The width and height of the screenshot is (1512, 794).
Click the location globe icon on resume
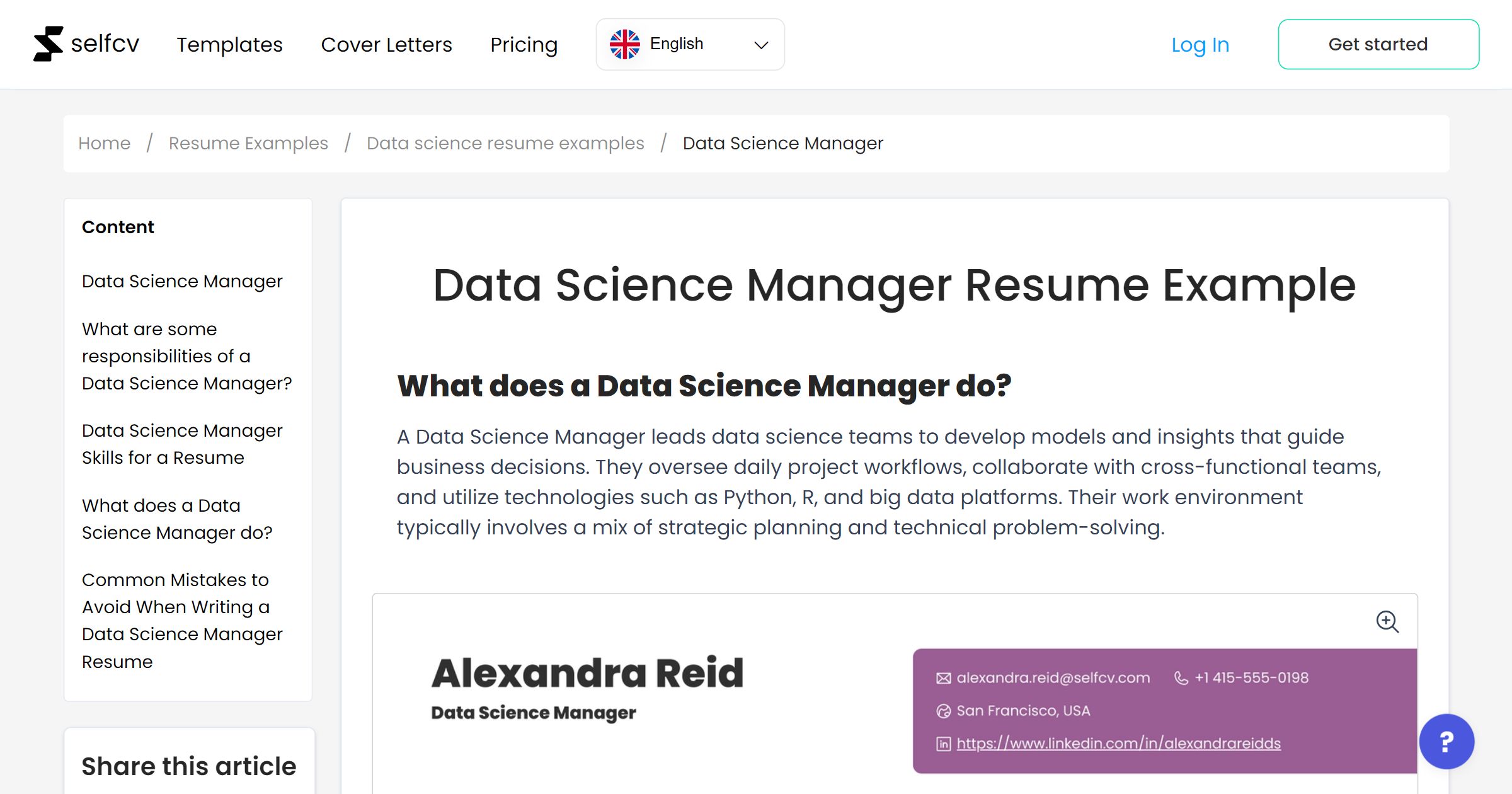(943, 711)
